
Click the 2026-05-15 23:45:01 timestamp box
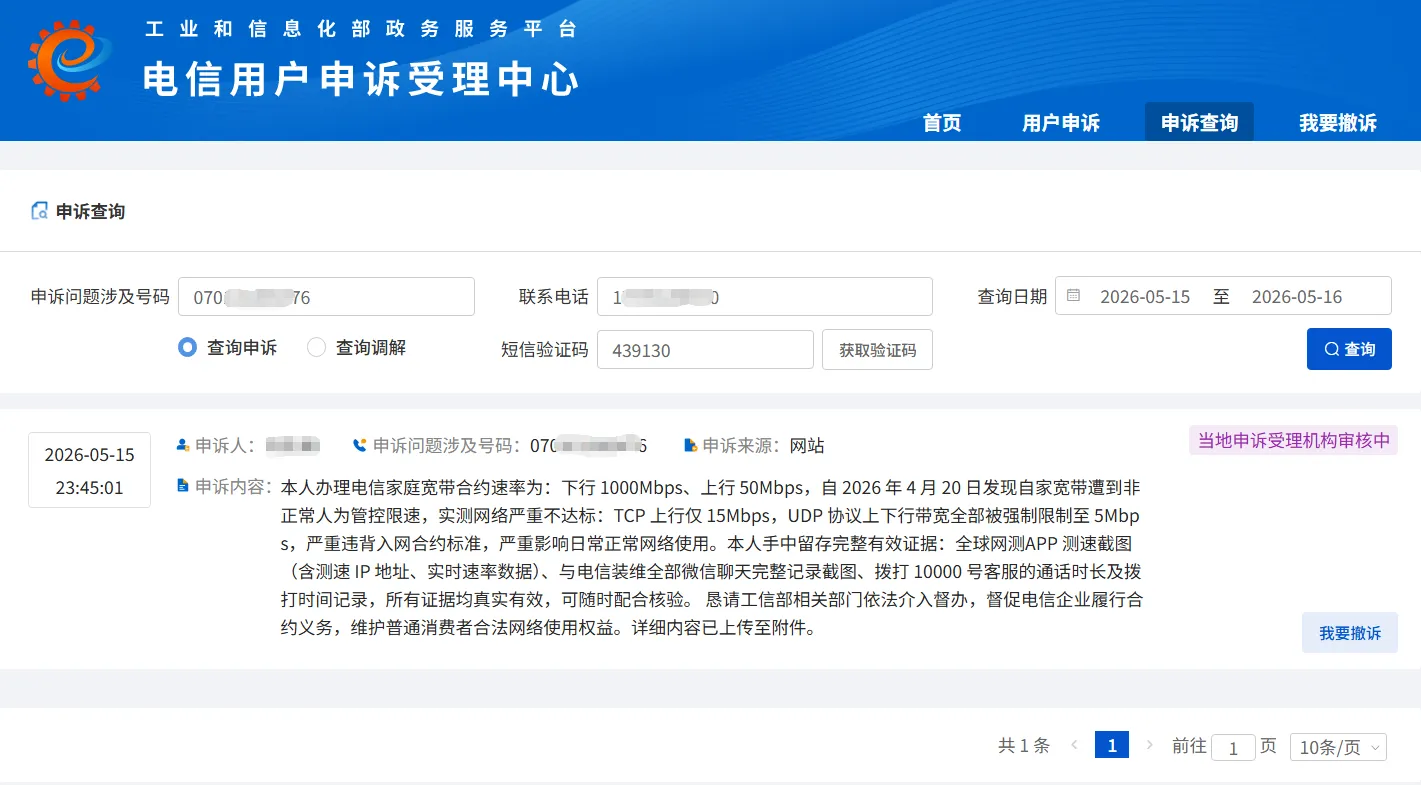click(89, 470)
